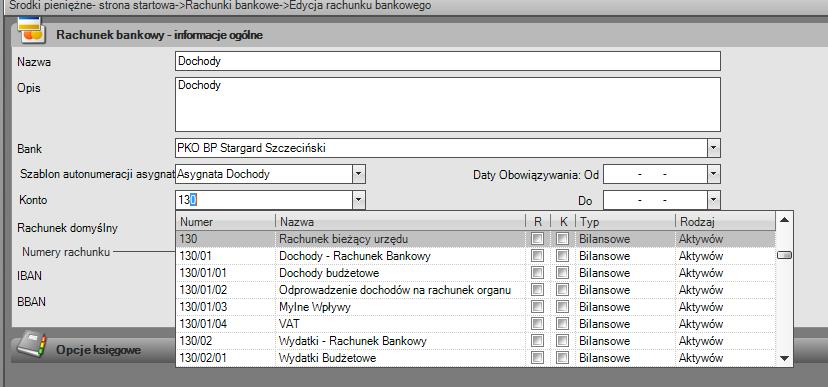
Task: Click the Nazwa column header
Action: point(400,221)
